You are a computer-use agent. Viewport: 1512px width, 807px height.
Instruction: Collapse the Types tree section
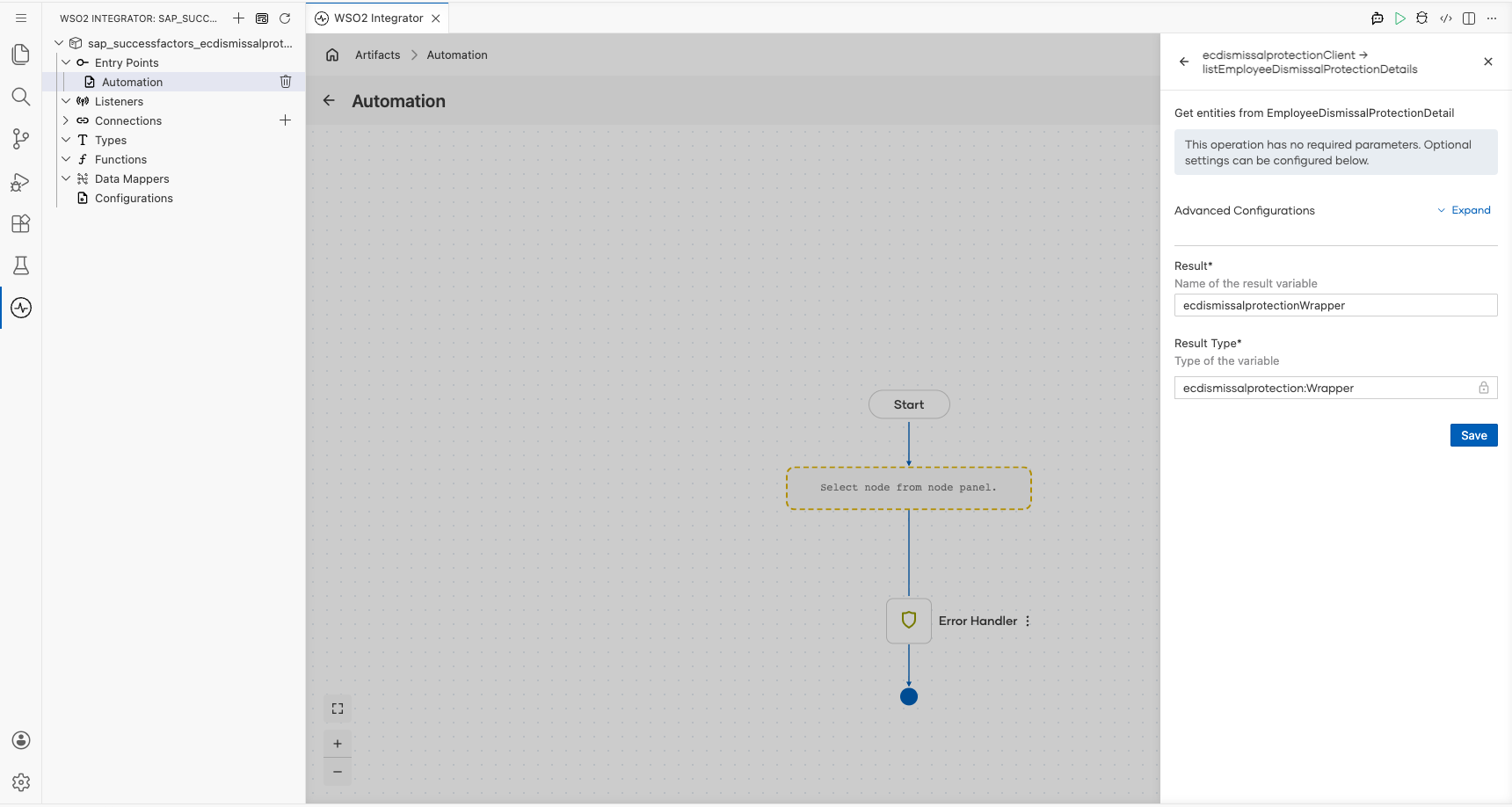pyautogui.click(x=66, y=140)
